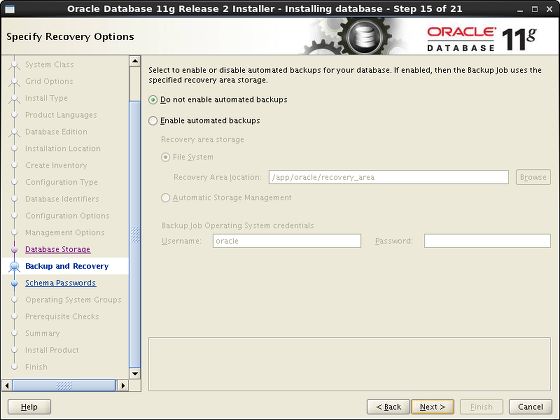Image resolution: width=560 pixels, height=420 pixels.
Task: Click the Install Product step
Action: tap(52, 350)
